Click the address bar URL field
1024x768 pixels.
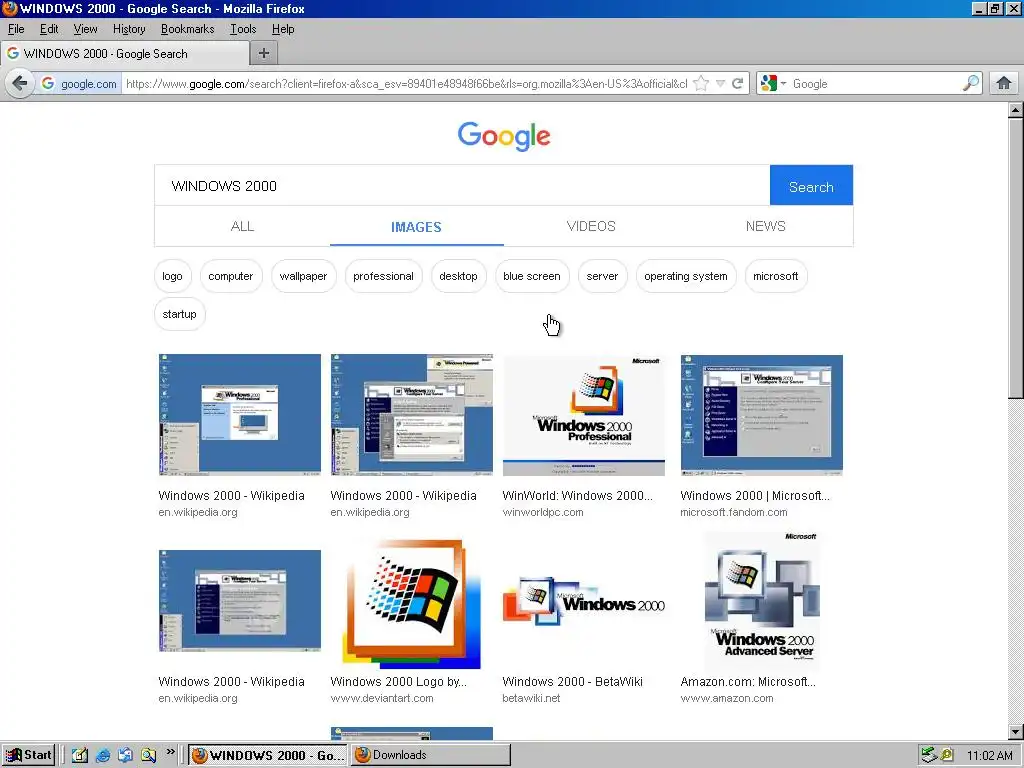[406, 84]
